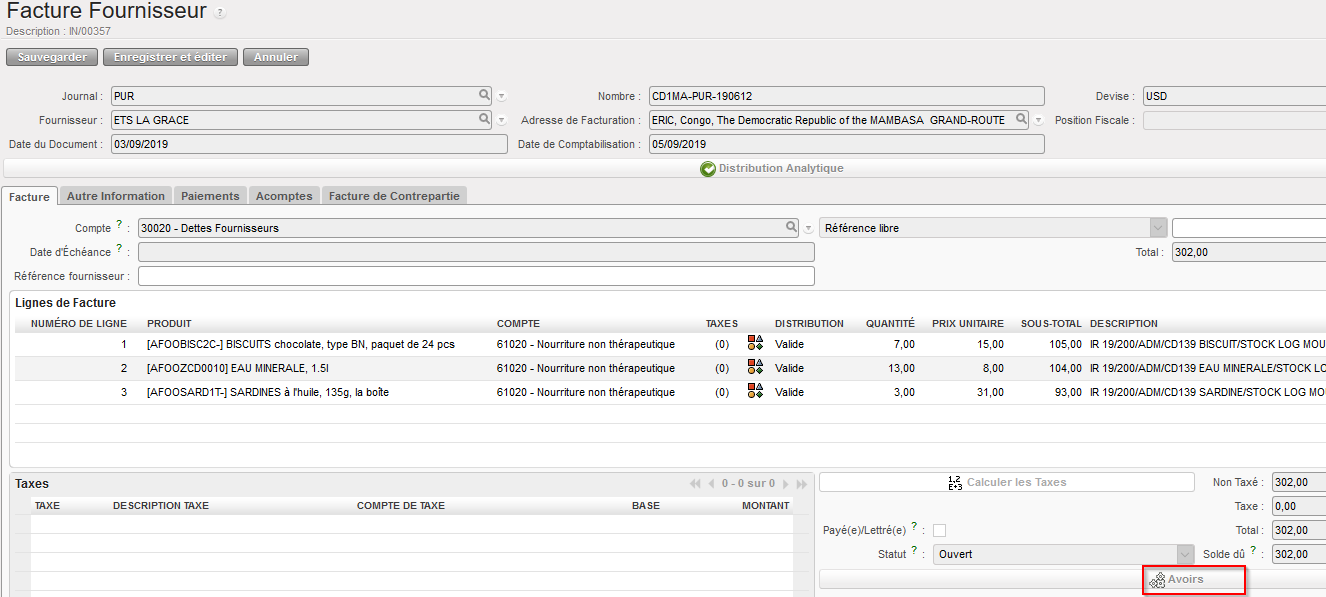Open analytic distribution icon for EAU MINERALE line

click(x=755, y=368)
